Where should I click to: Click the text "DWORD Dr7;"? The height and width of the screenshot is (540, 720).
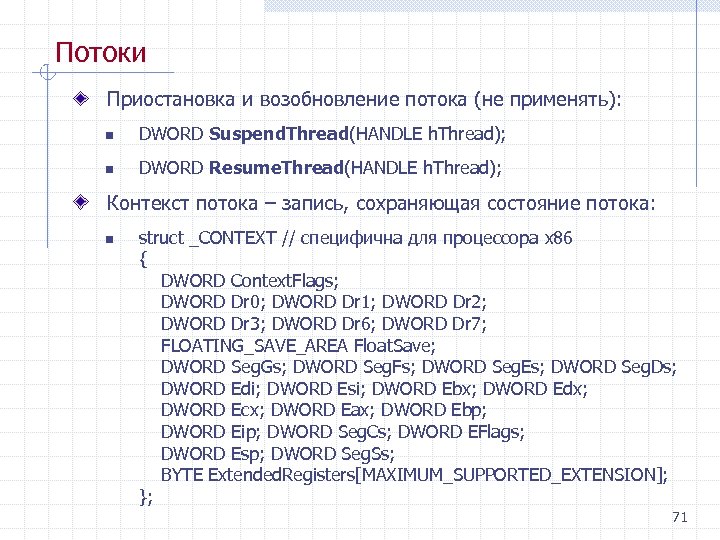pyautogui.click(x=434, y=324)
